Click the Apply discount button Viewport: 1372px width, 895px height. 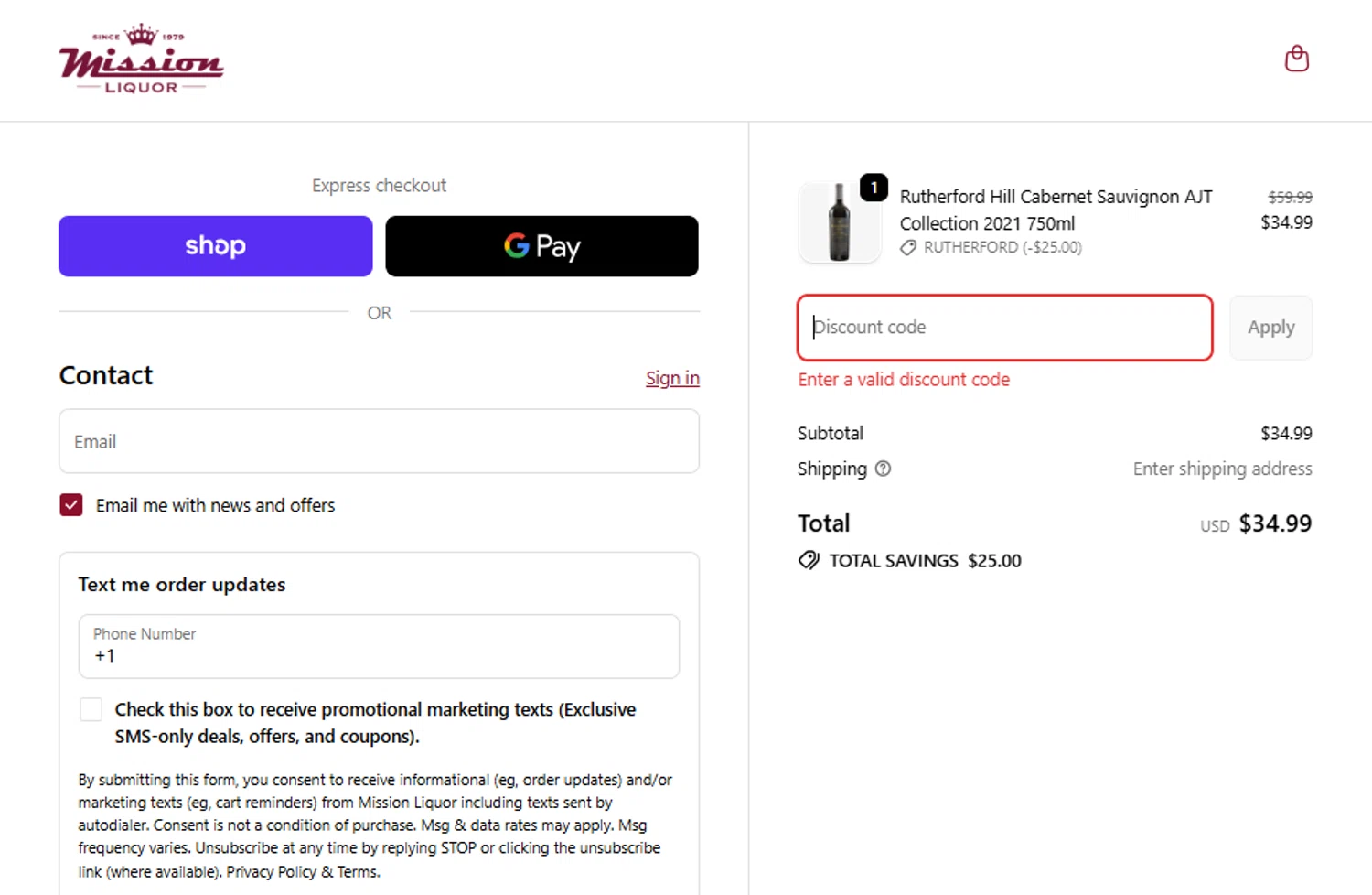point(1270,328)
